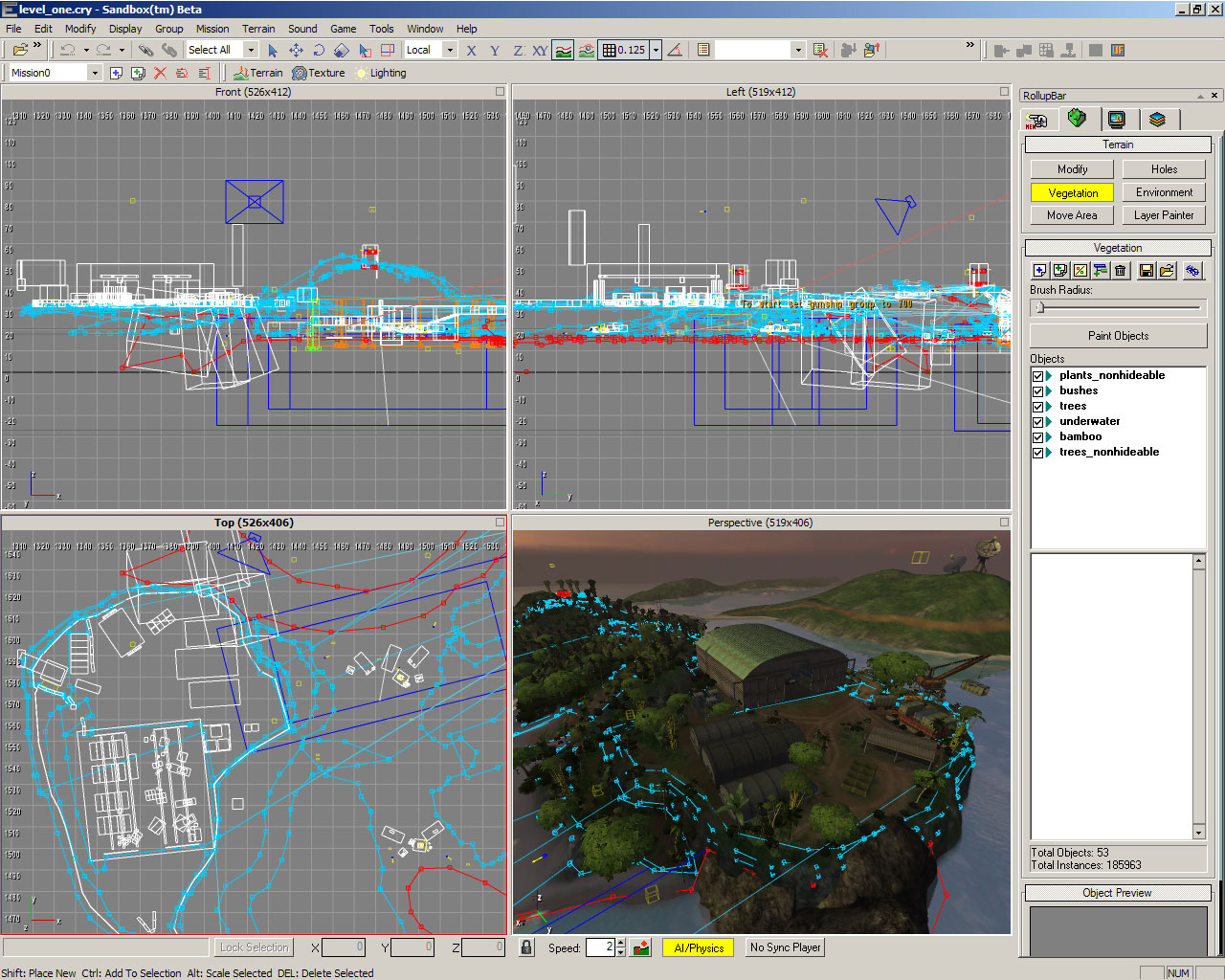Viewport: 1225px width, 980px height.
Task: Open the Layers tab in RollupBar
Action: click(x=1157, y=119)
